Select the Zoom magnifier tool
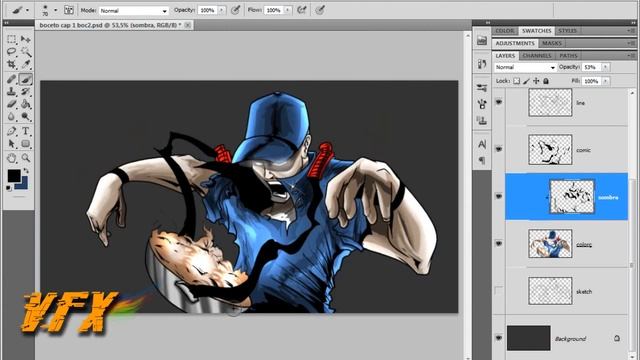Image resolution: width=640 pixels, height=360 pixels. click(26, 158)
